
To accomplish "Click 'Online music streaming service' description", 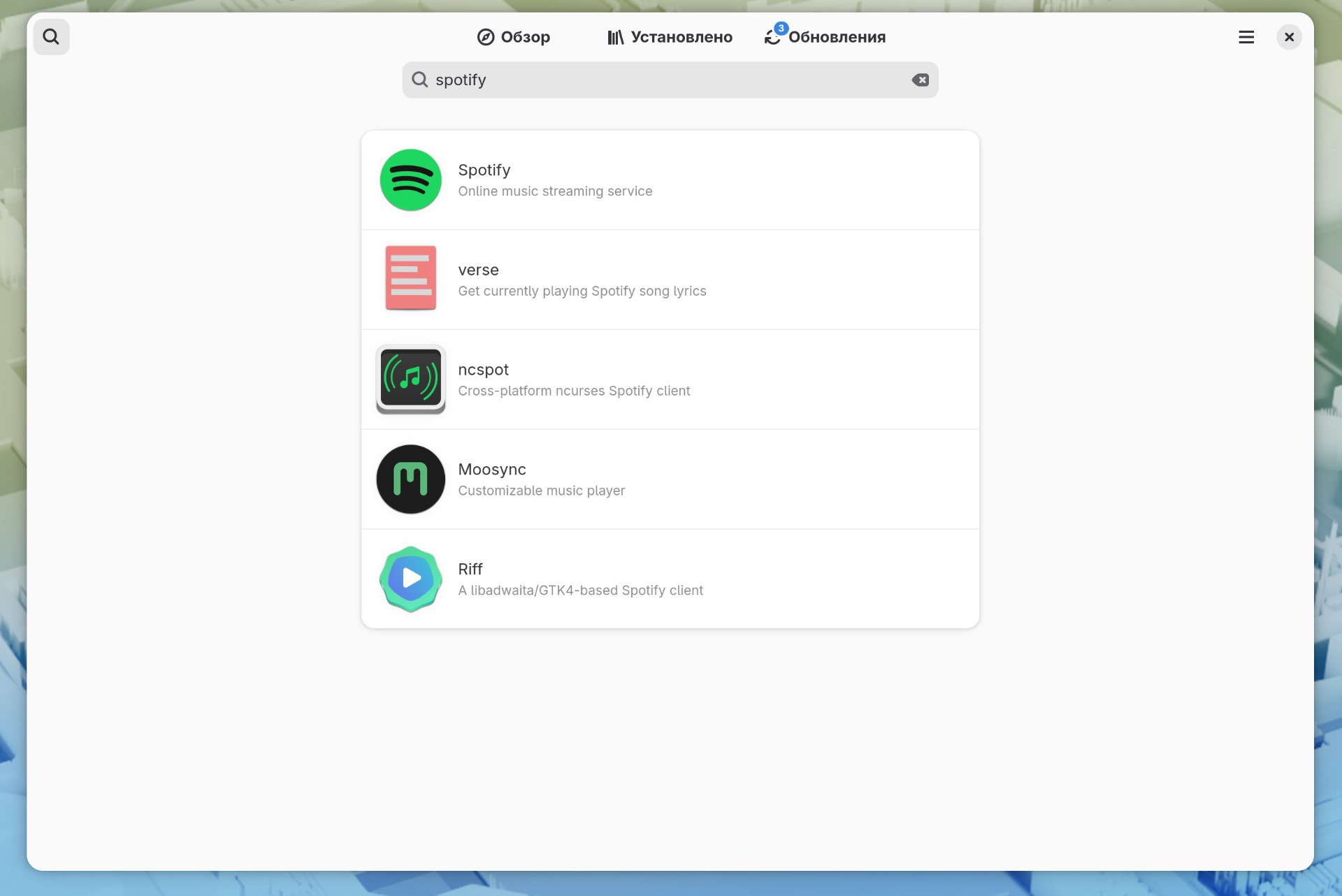I will (x=555, y=192).
